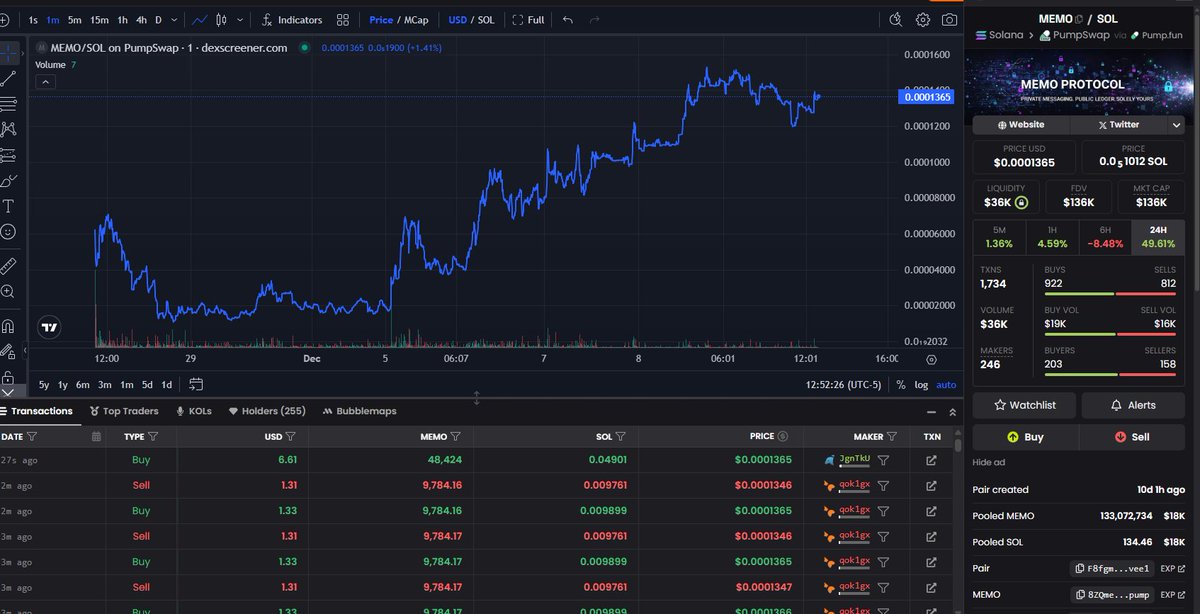Open the Fibonacci retracement tool
Viewport: 1200px width, 614px height.
[x=8, y=103]
